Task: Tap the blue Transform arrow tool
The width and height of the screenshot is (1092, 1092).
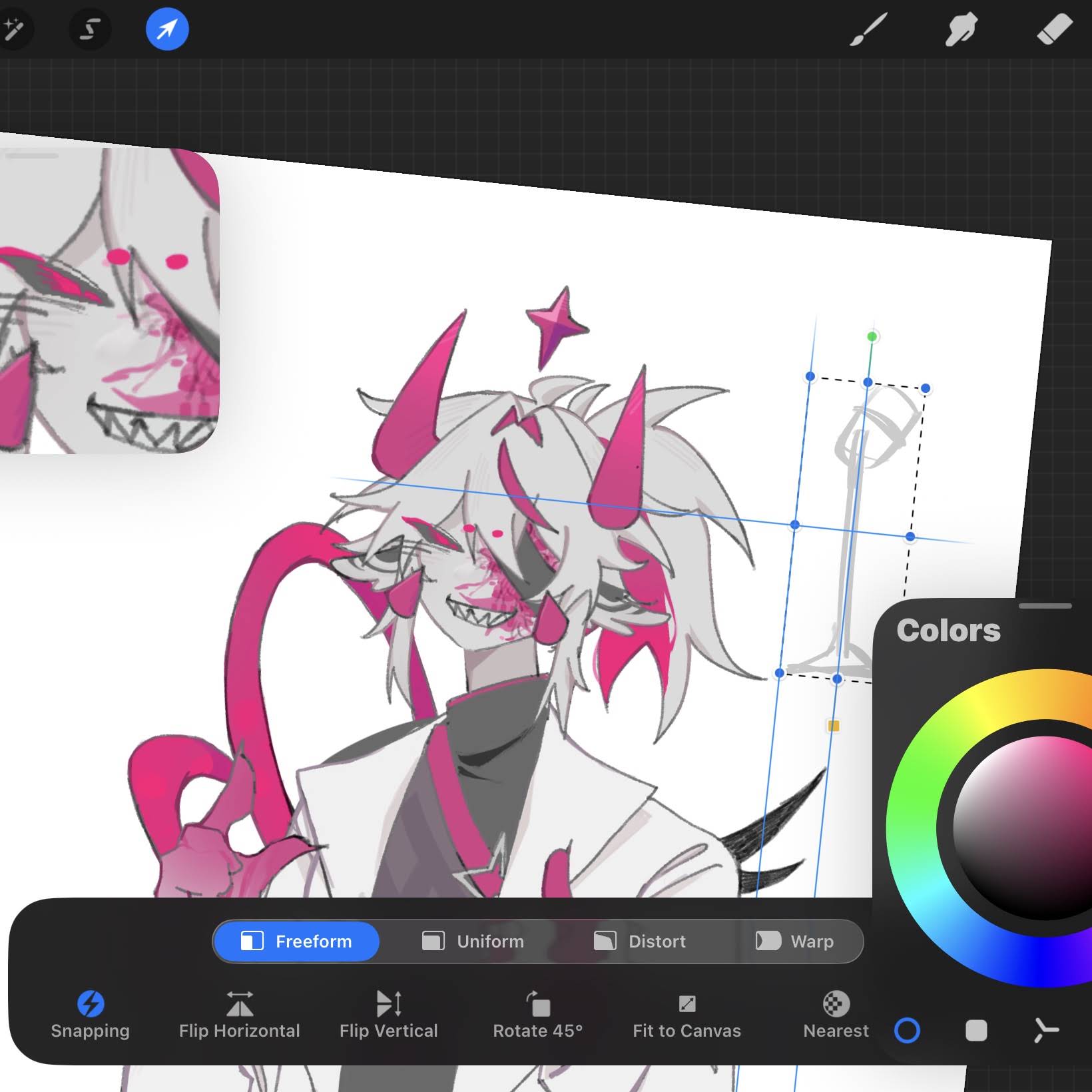Action: [x=167, y=29]
